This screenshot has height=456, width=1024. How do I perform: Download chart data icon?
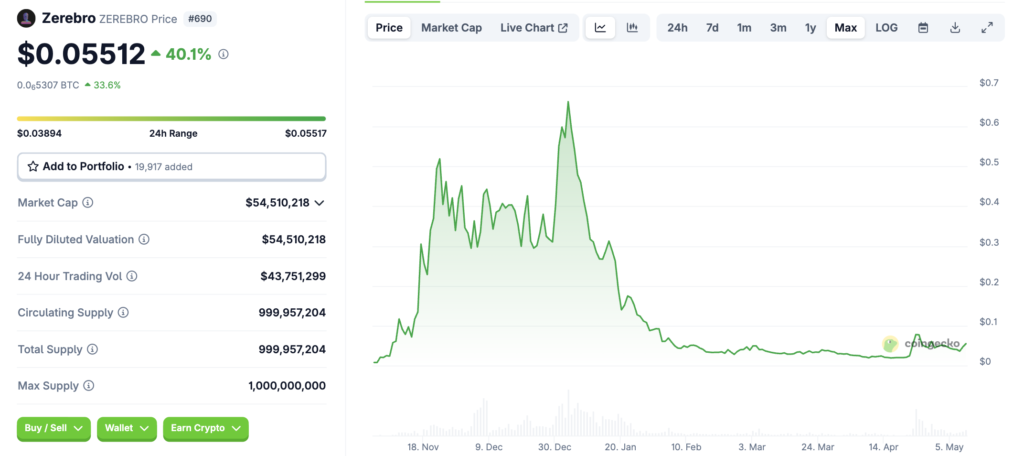(955, 27)
